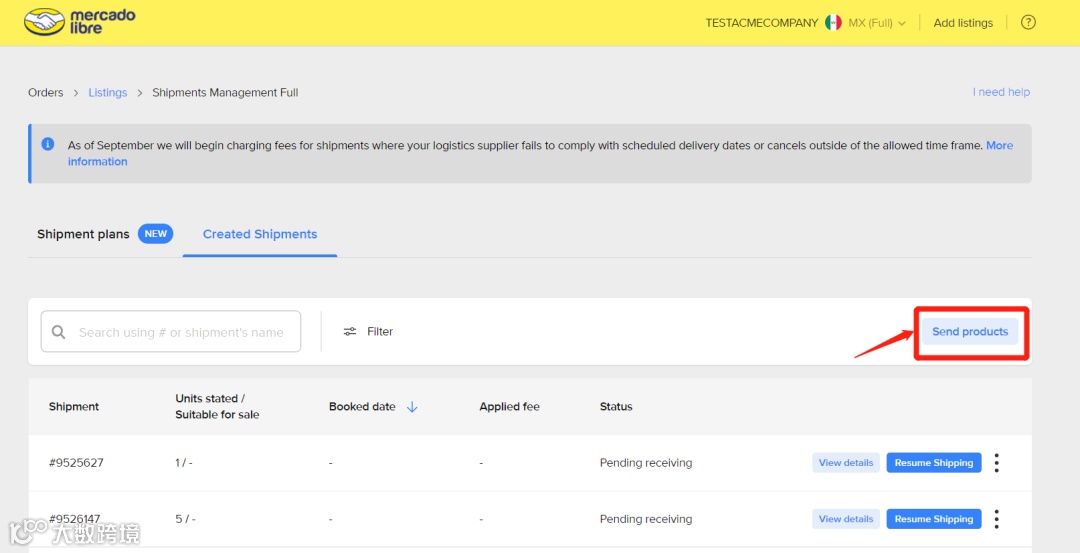
Task: Click shipment number #9525627
Action: click(x=76, y=463)
